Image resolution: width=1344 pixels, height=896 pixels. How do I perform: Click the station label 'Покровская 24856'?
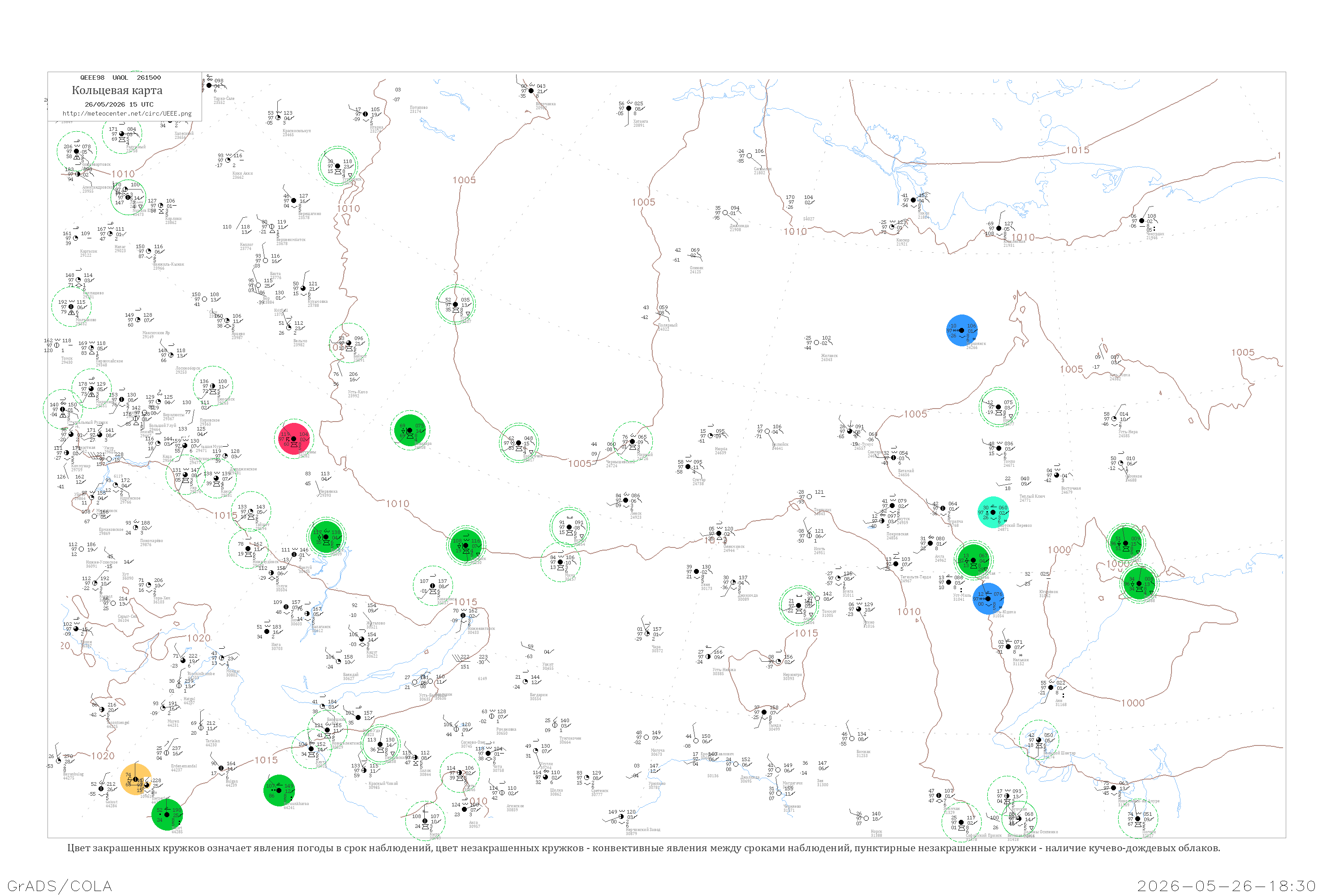(x=897, y=536)
